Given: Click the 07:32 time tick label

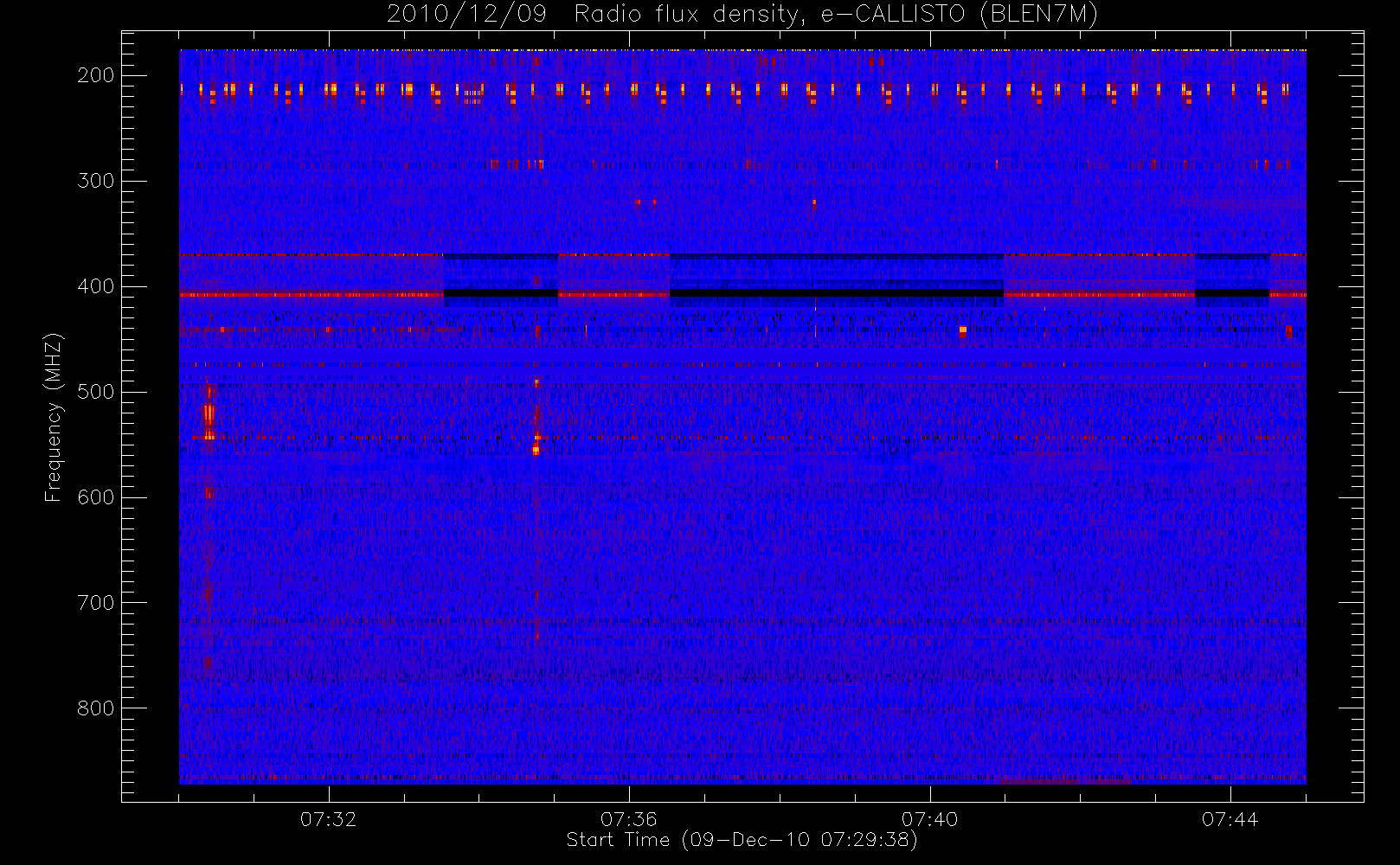Looking at the screenshot, I should (x=329, y=819).
